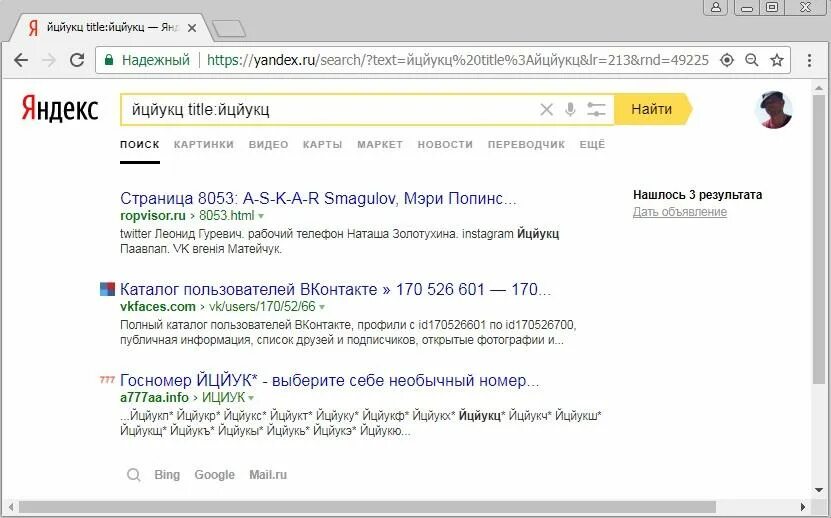Repeat the search on Mail.ru
The width and height of the screenshot is (831, 518).
click(268, 475)
